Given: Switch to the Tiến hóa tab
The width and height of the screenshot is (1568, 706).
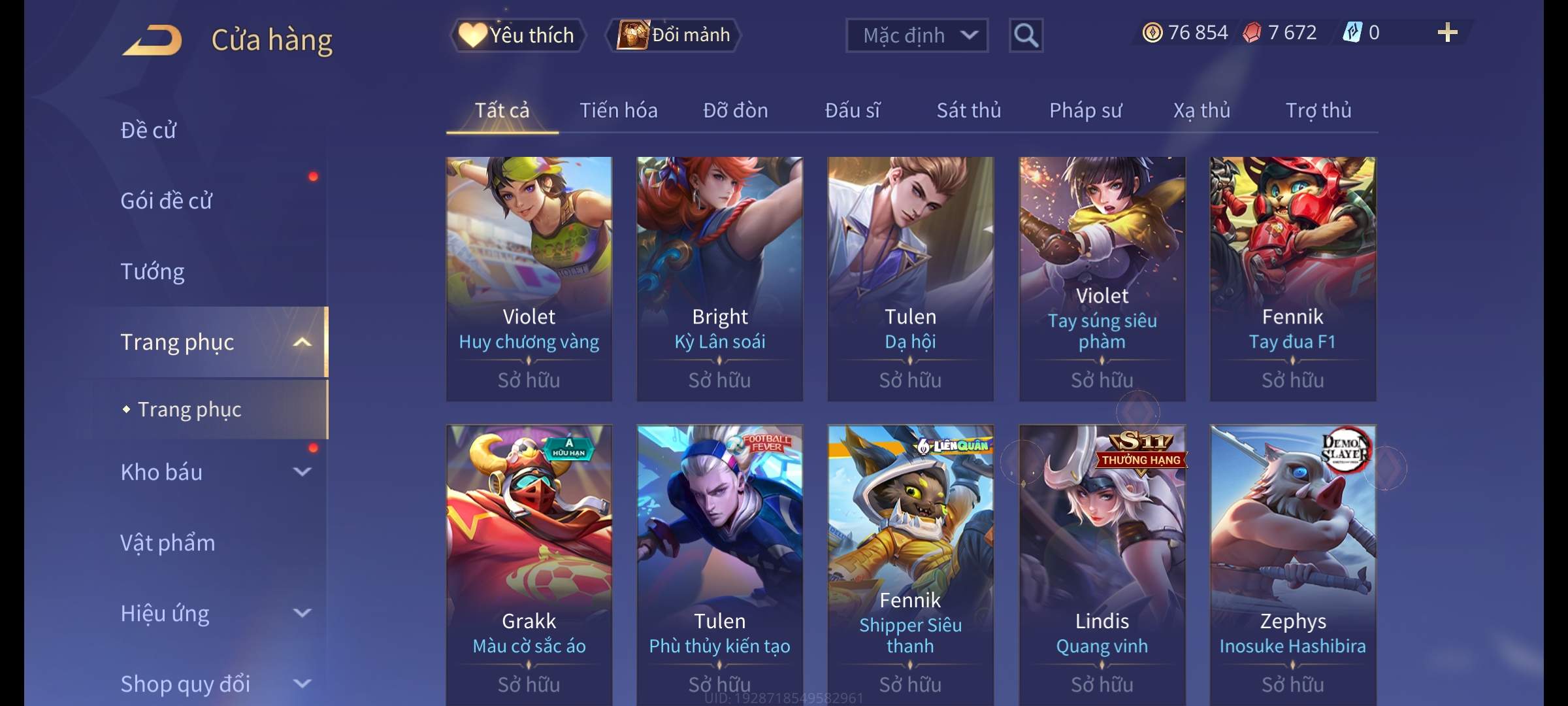Looking at the screenshot, I should coord(618,110).
